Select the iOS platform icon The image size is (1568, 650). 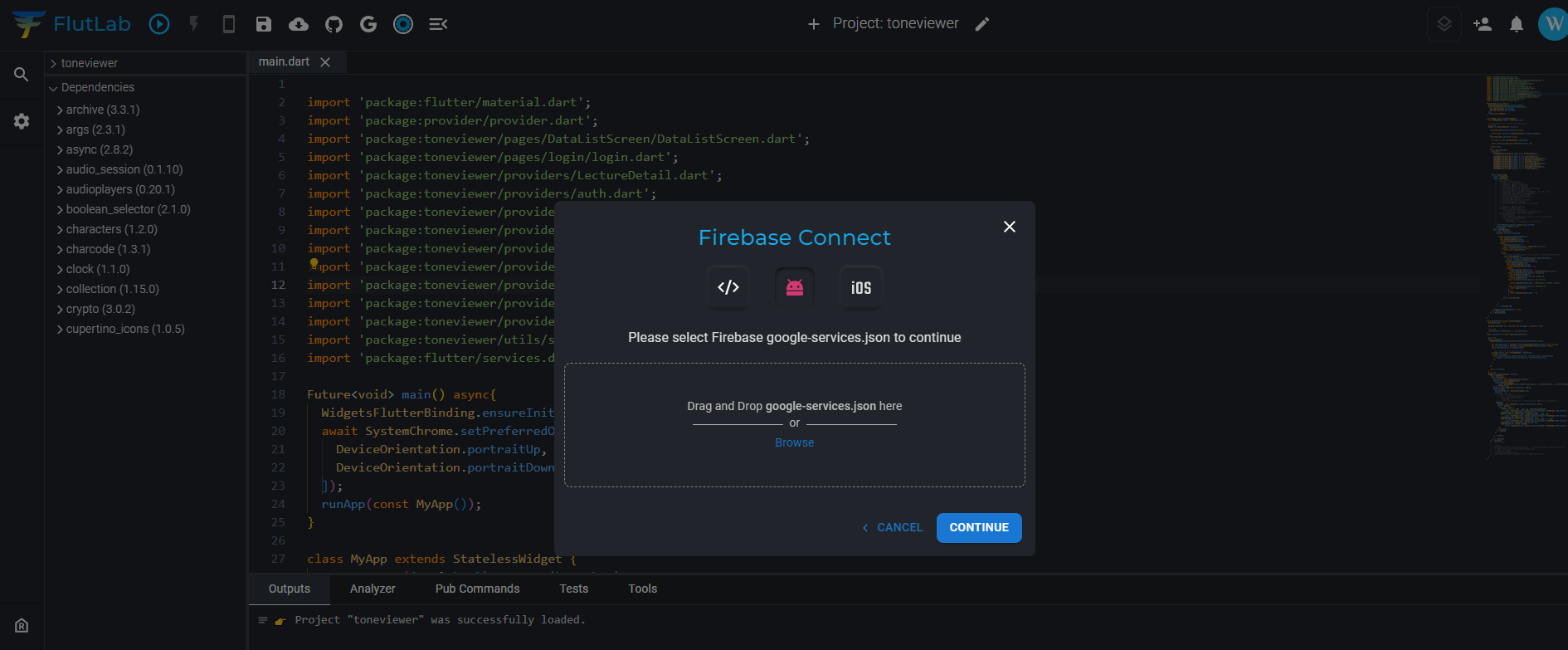(861, 287)
